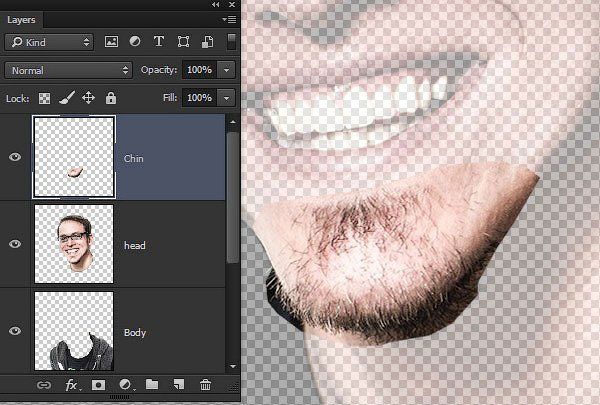Open the Normal blend mode dropdown
The height and width of the screenshot is (405, 600).
(68, 70)
